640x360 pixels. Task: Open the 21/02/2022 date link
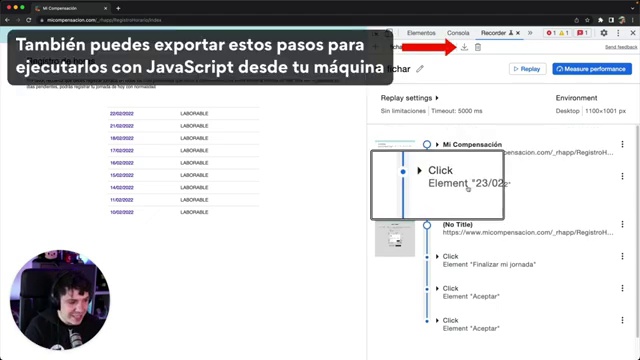122,126
